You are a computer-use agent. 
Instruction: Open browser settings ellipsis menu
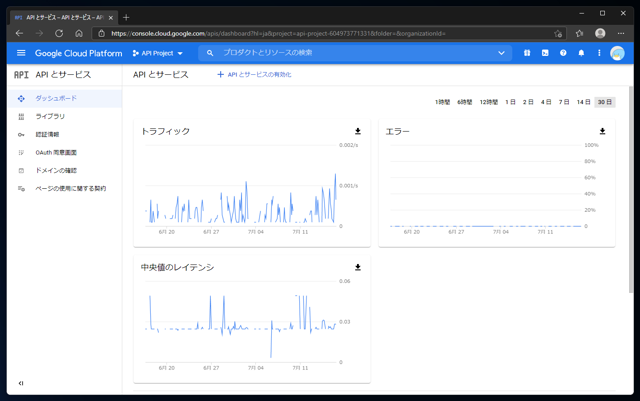click(x=621, y=33)
